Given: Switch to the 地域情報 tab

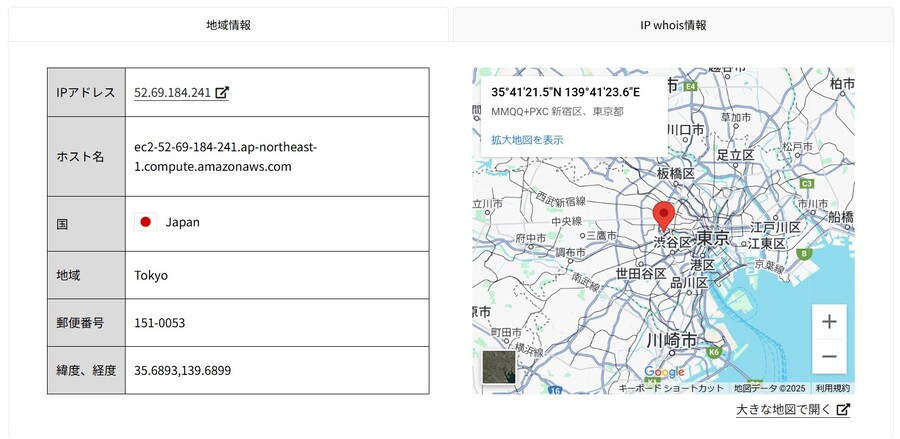Looking at the screenshot, I should click(228, 25).
